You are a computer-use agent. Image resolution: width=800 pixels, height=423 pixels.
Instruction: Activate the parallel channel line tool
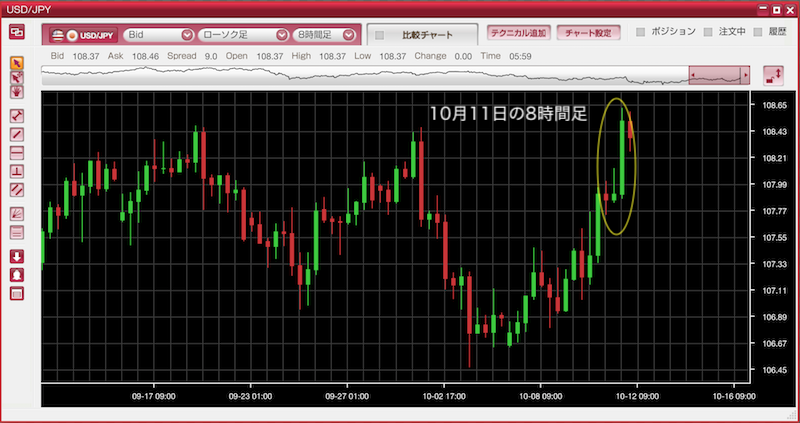click(x=16, y=189)
